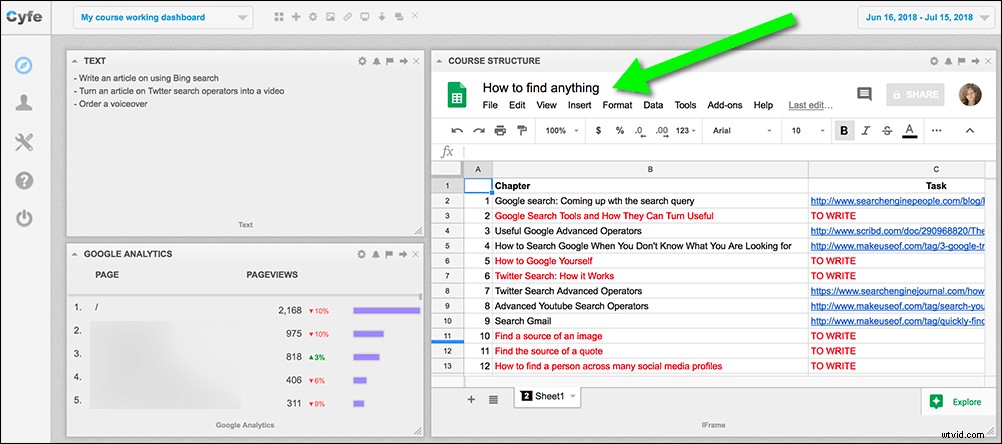This screenshot has height=444, width=1002.
Task: Click the monitor icon in top toolbar
Action: (x=365, y=17)
